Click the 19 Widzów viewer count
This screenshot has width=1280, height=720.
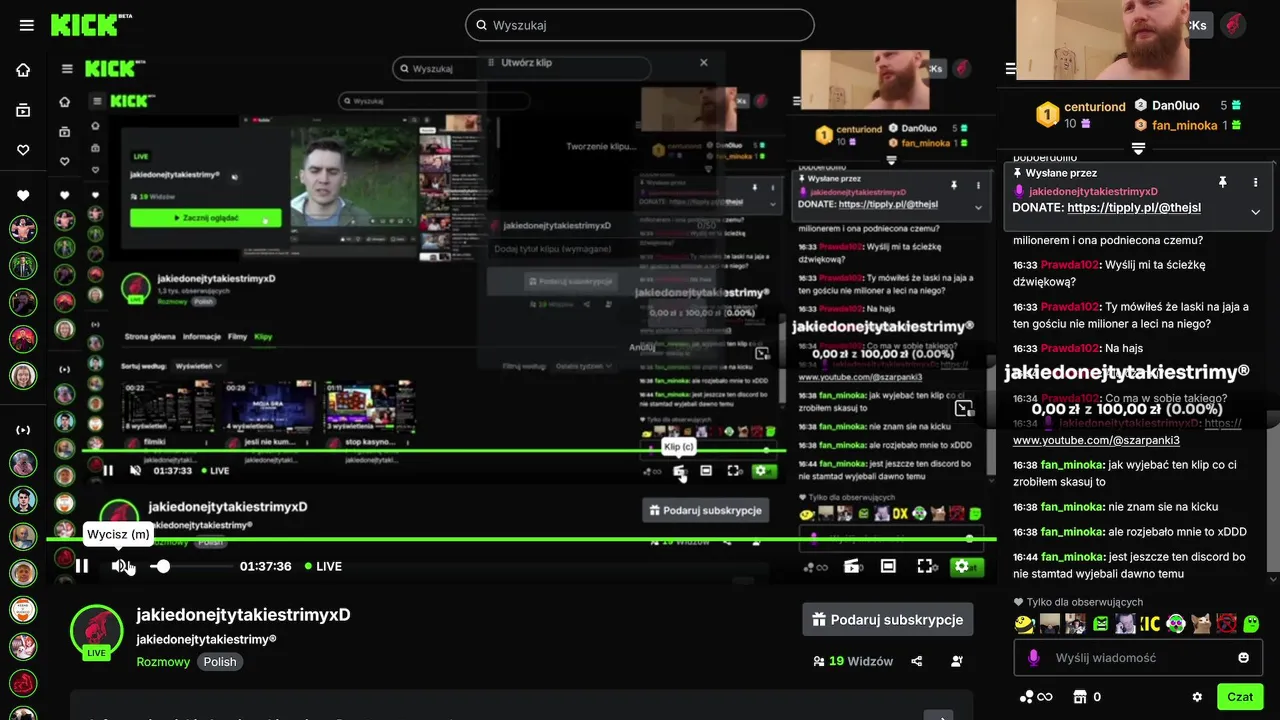click(x=861, y=661)
